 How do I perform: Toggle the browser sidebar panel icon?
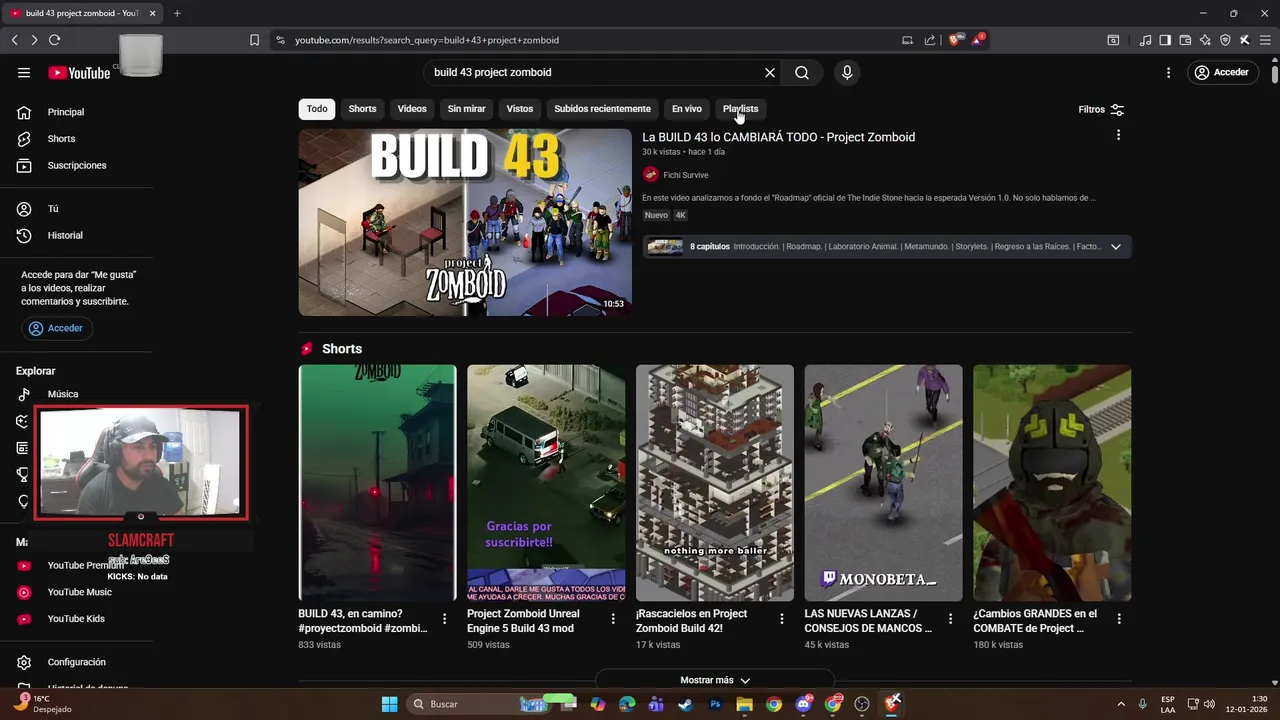pos(1165,40)
